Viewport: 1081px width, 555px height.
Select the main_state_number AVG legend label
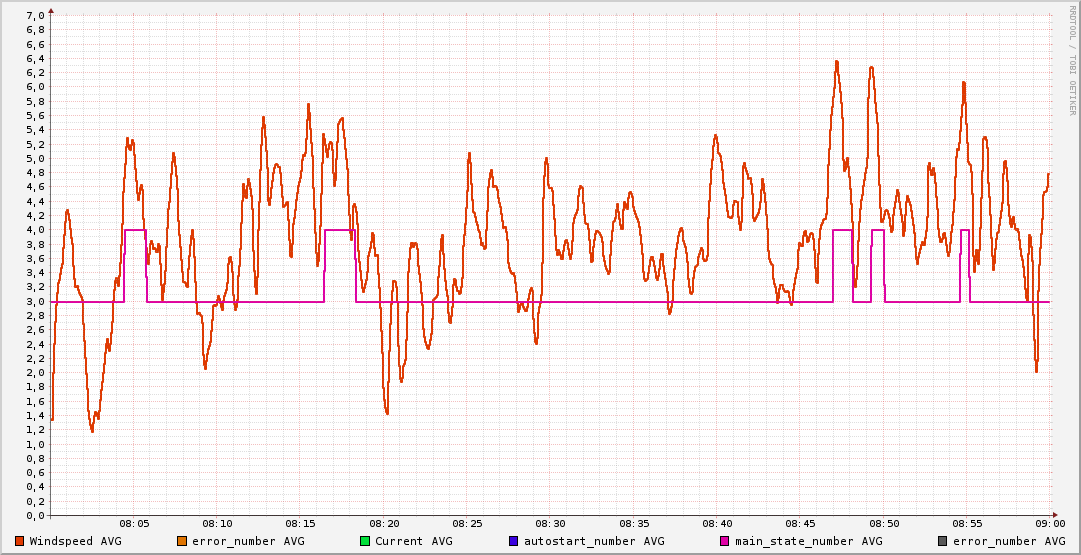click(809, 541)
